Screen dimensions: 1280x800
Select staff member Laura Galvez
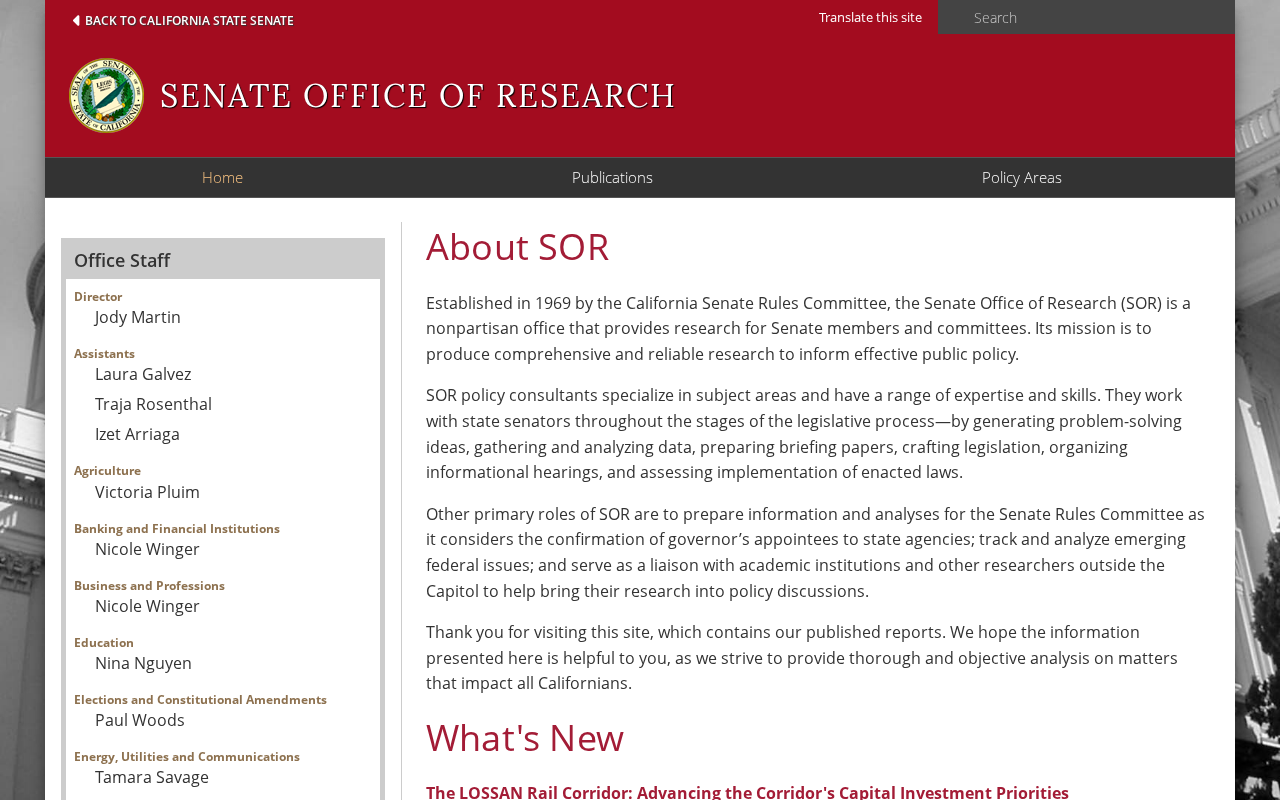click(x=143, y=374)
